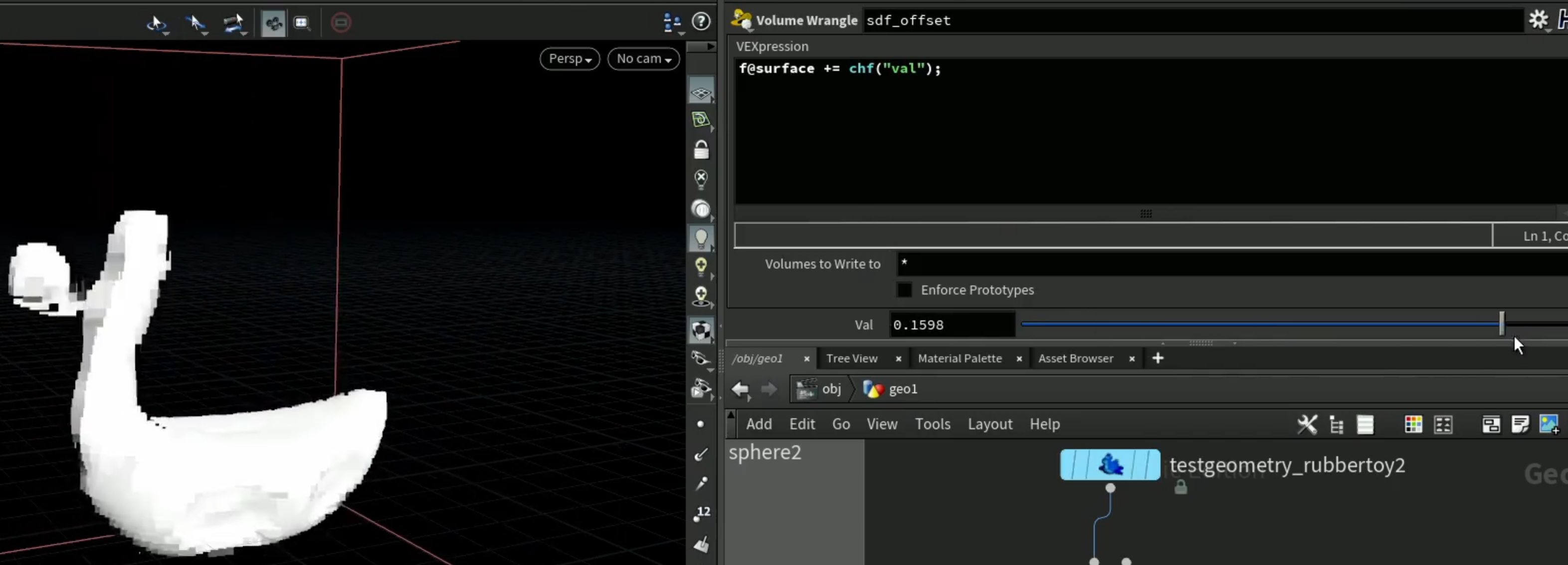Click the wrench and screwdriver tools icon
This screenshot has width=1568, height=565.
coord(1307,424)
